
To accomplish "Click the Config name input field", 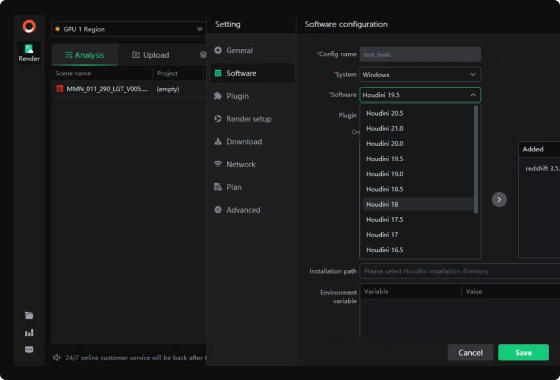I will (x=420, y=55).
